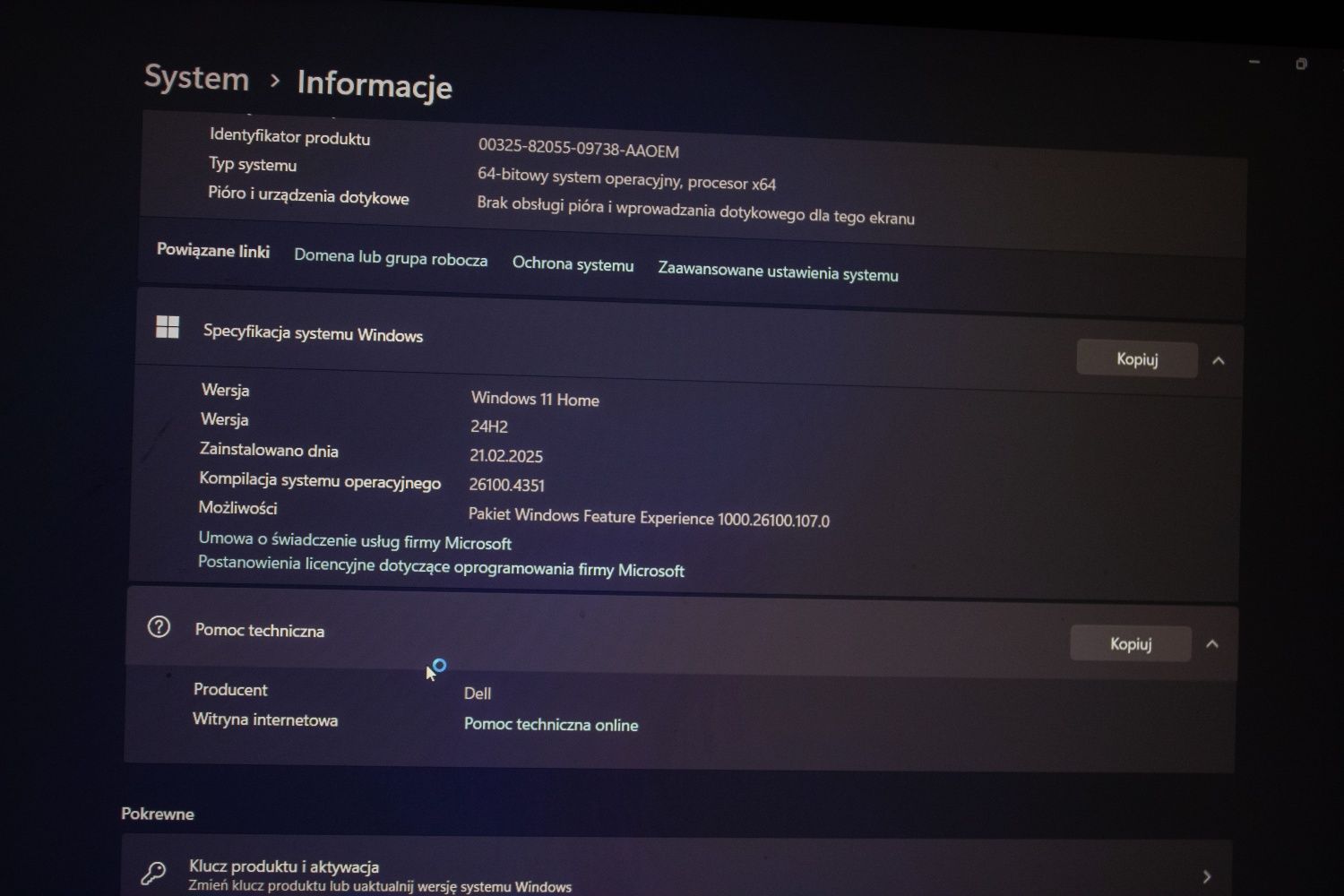
Task: Open Postanowienia licencyjne dotyczące oprogramowania link
Action: (x=441, y=566)
